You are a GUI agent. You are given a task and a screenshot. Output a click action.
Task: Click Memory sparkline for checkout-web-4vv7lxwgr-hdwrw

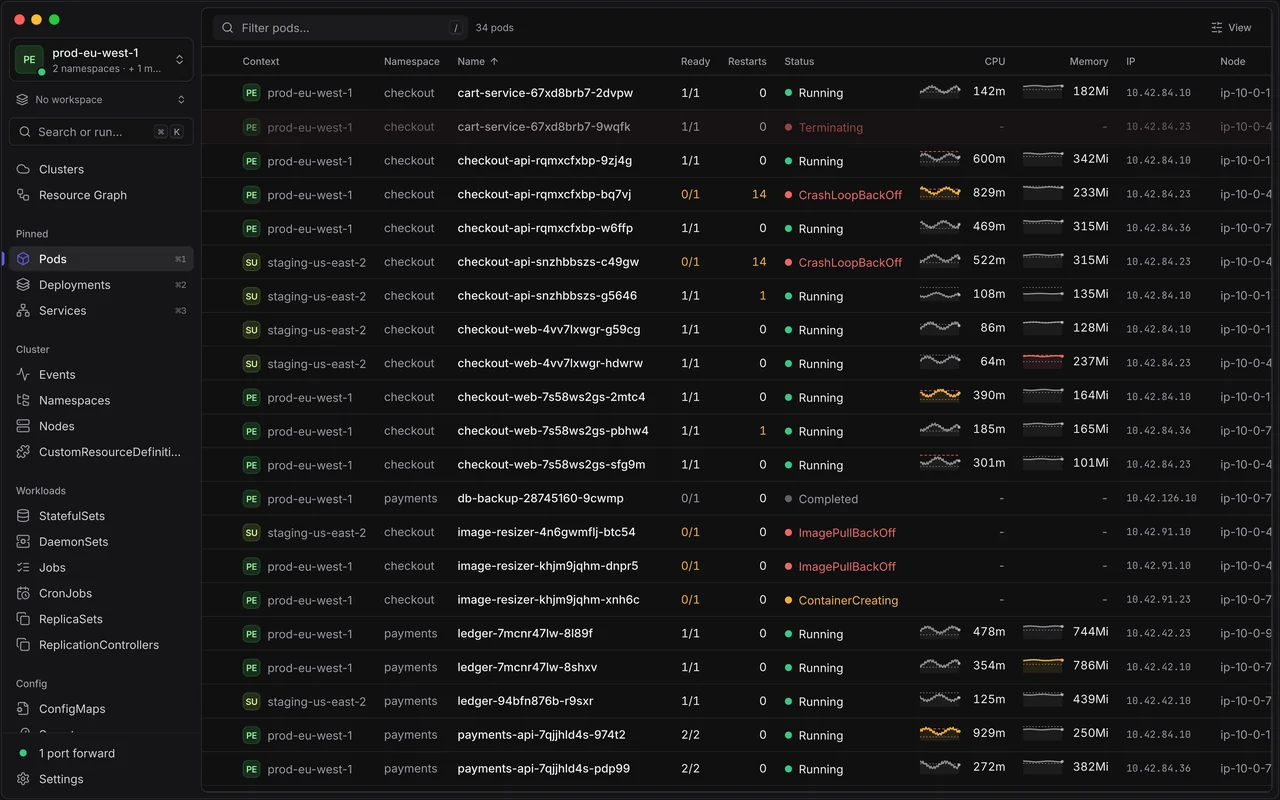coord(1043,361)
